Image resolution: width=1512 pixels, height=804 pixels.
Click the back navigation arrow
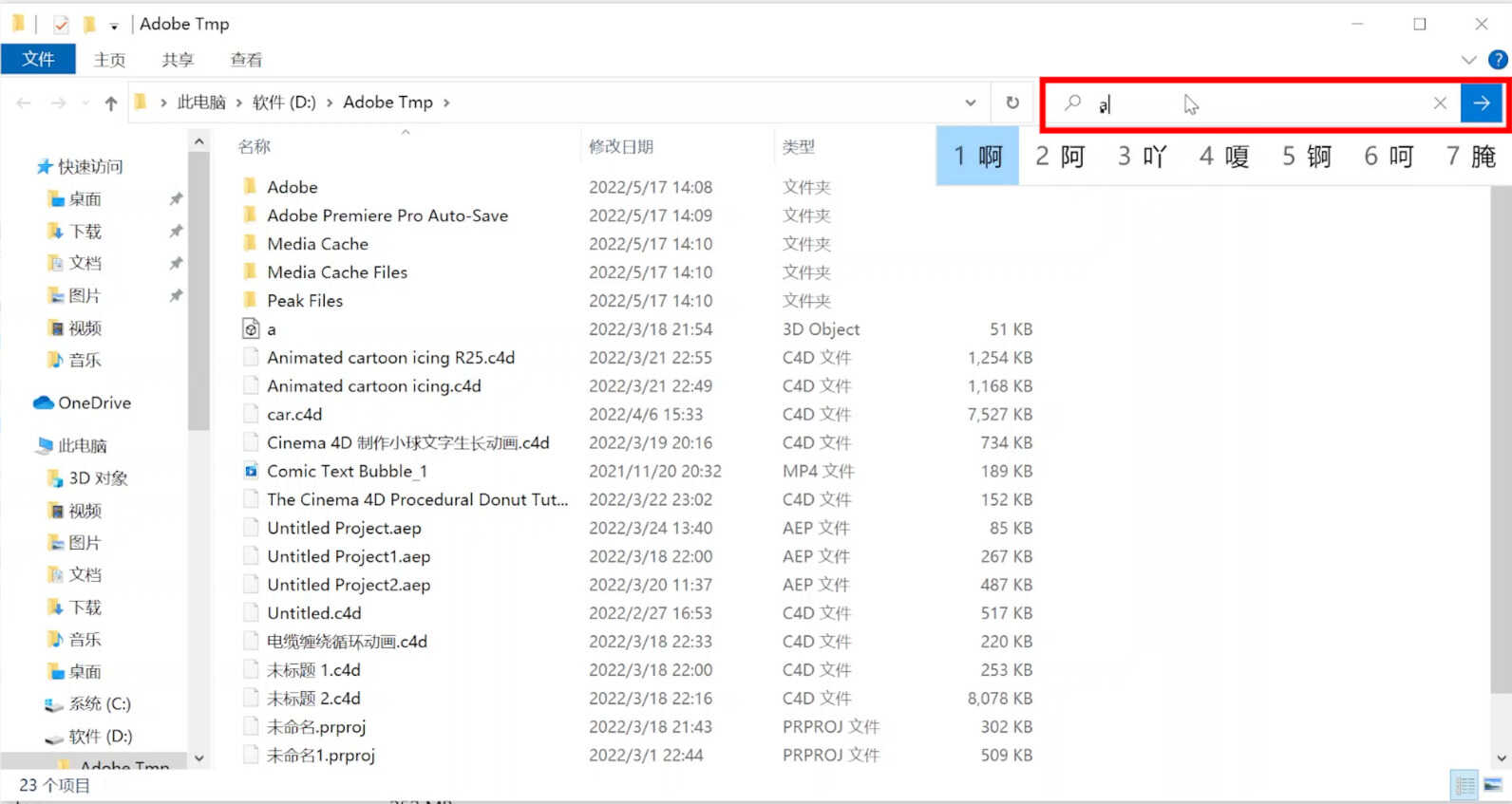click(25, 103)
